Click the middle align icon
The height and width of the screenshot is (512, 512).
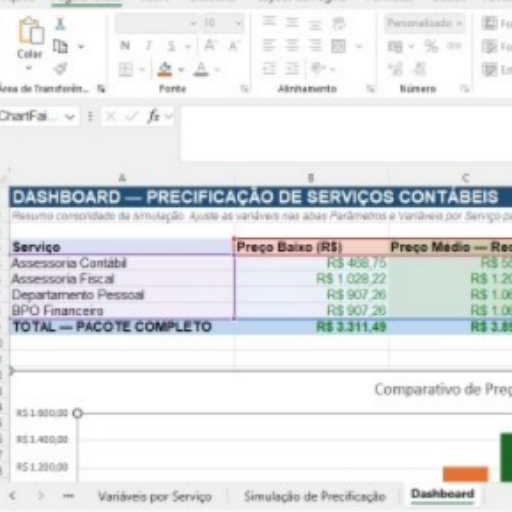pyautogui.click(x=292, y=22)
